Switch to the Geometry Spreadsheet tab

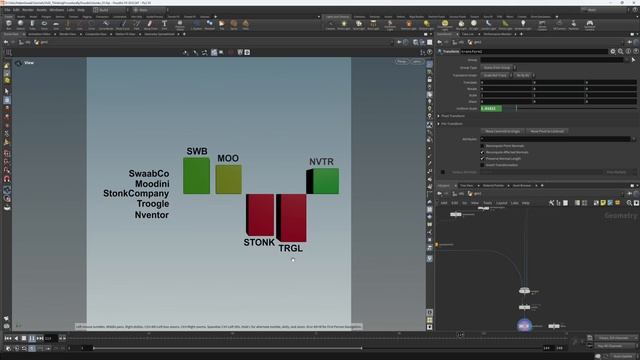[159, 34]
